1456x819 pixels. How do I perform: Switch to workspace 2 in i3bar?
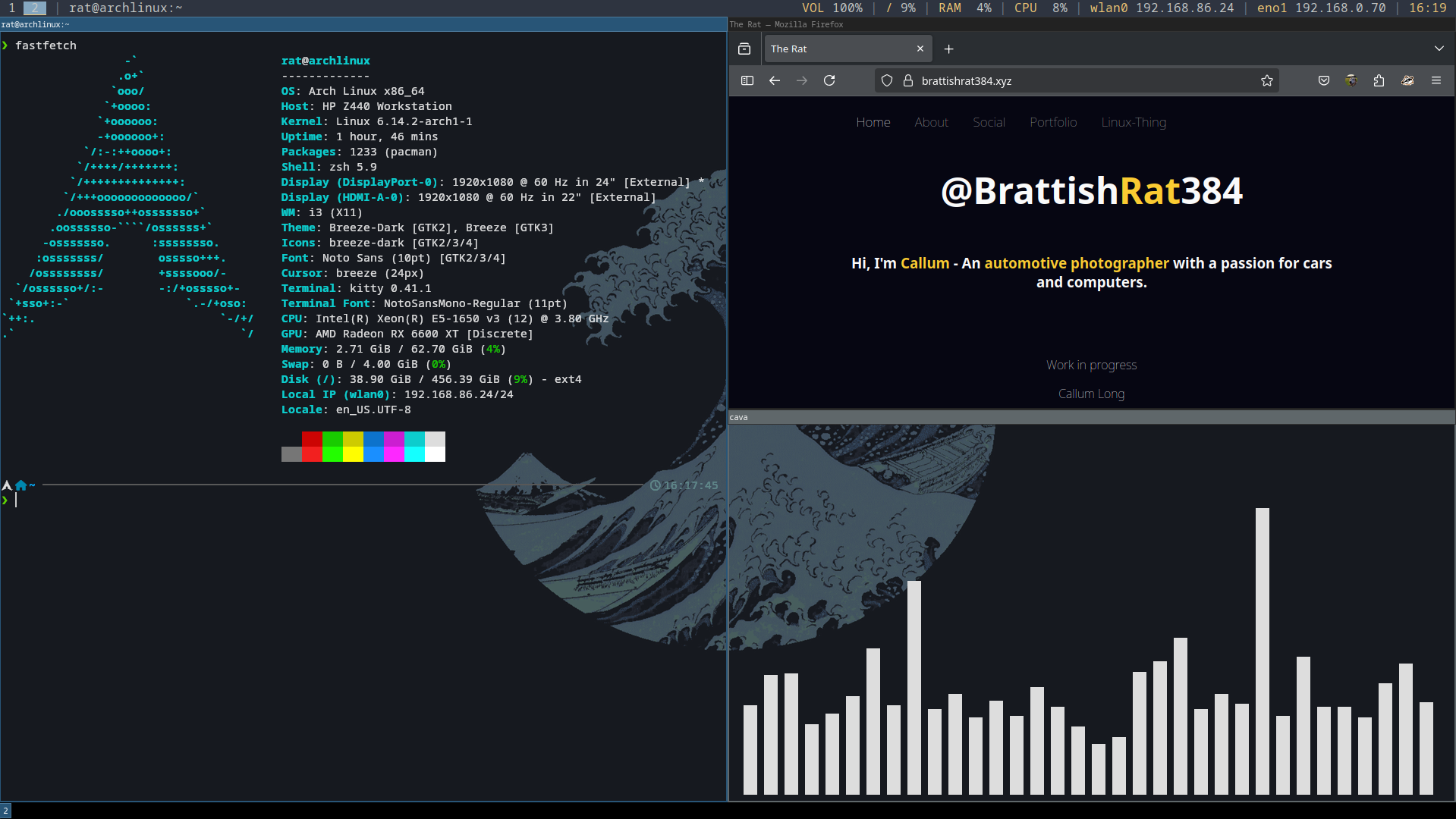pos(35,8)
